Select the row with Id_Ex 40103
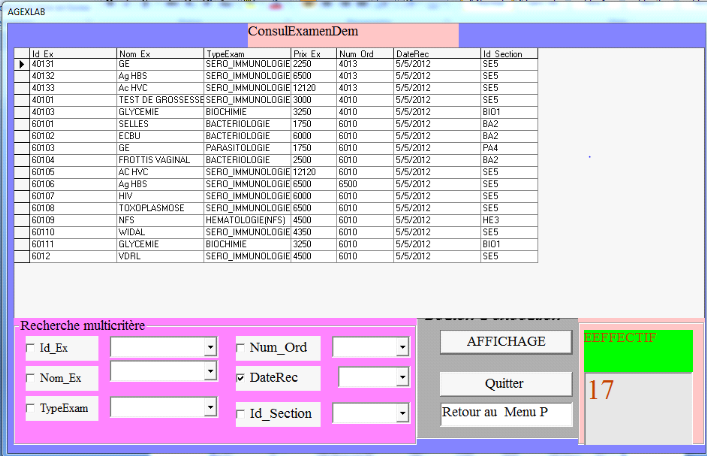 click(x=70, y=112)
